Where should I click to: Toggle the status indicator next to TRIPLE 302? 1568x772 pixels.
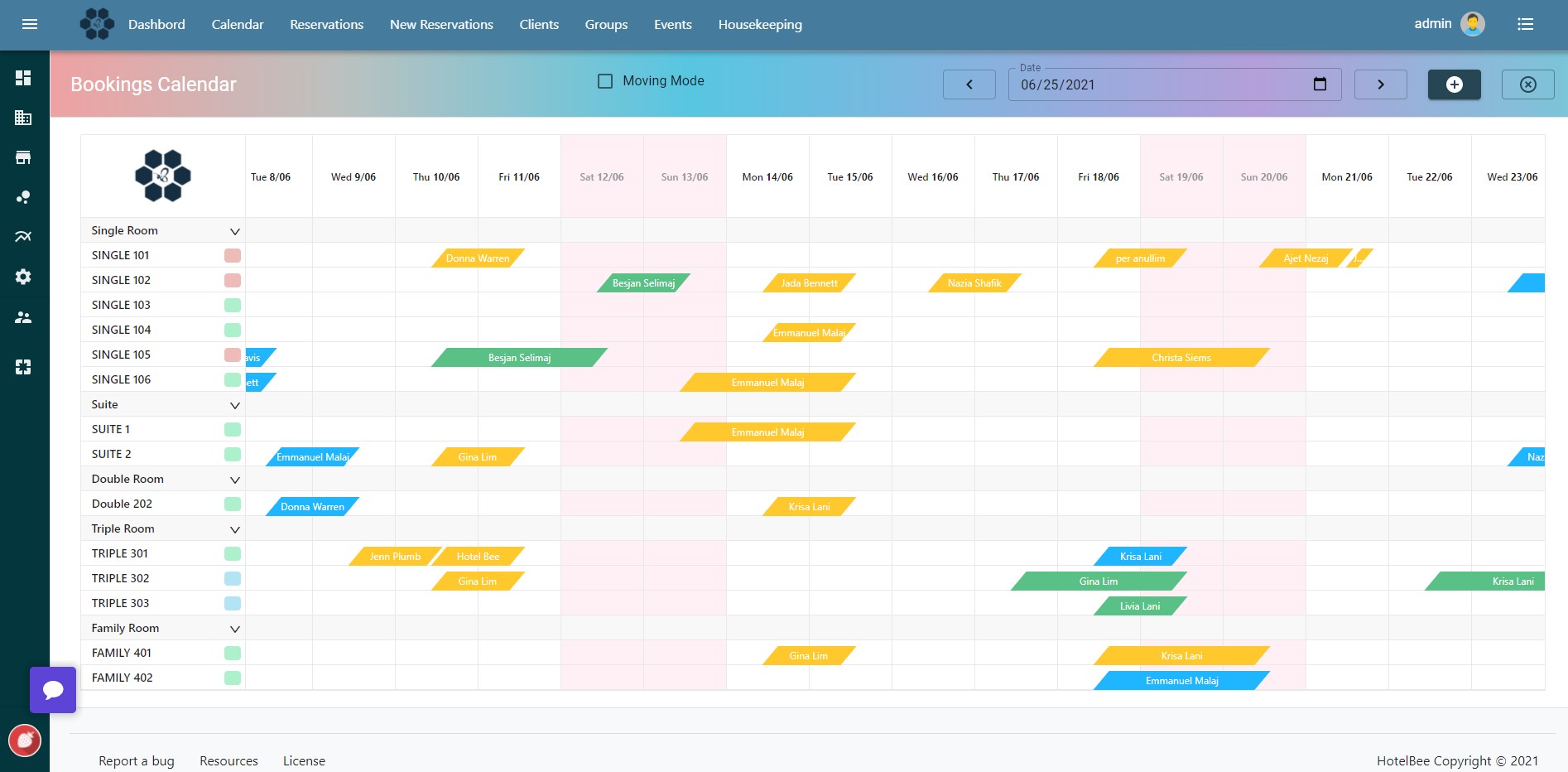[232, 578]
